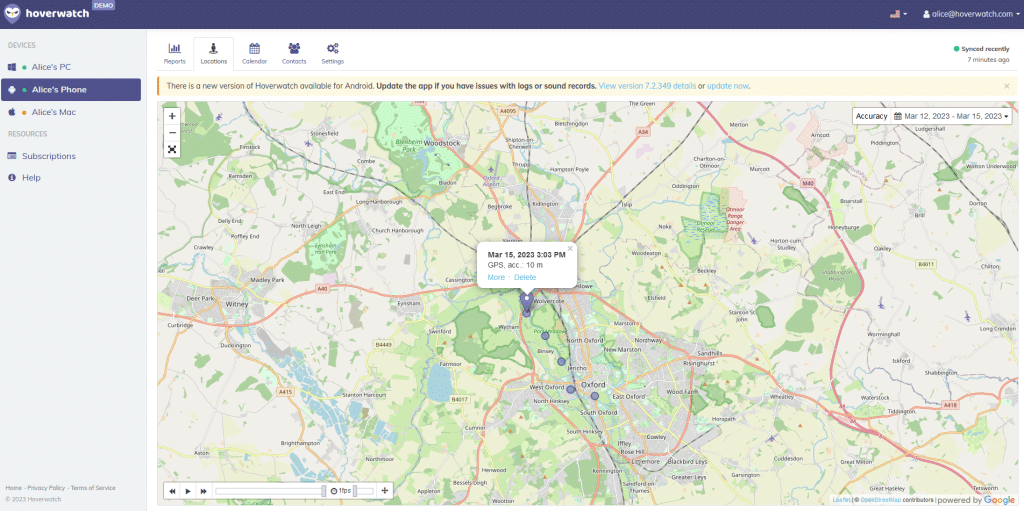1024x511 pixels.
Task: Click the Contacts people icon
Action: [294, 48]
